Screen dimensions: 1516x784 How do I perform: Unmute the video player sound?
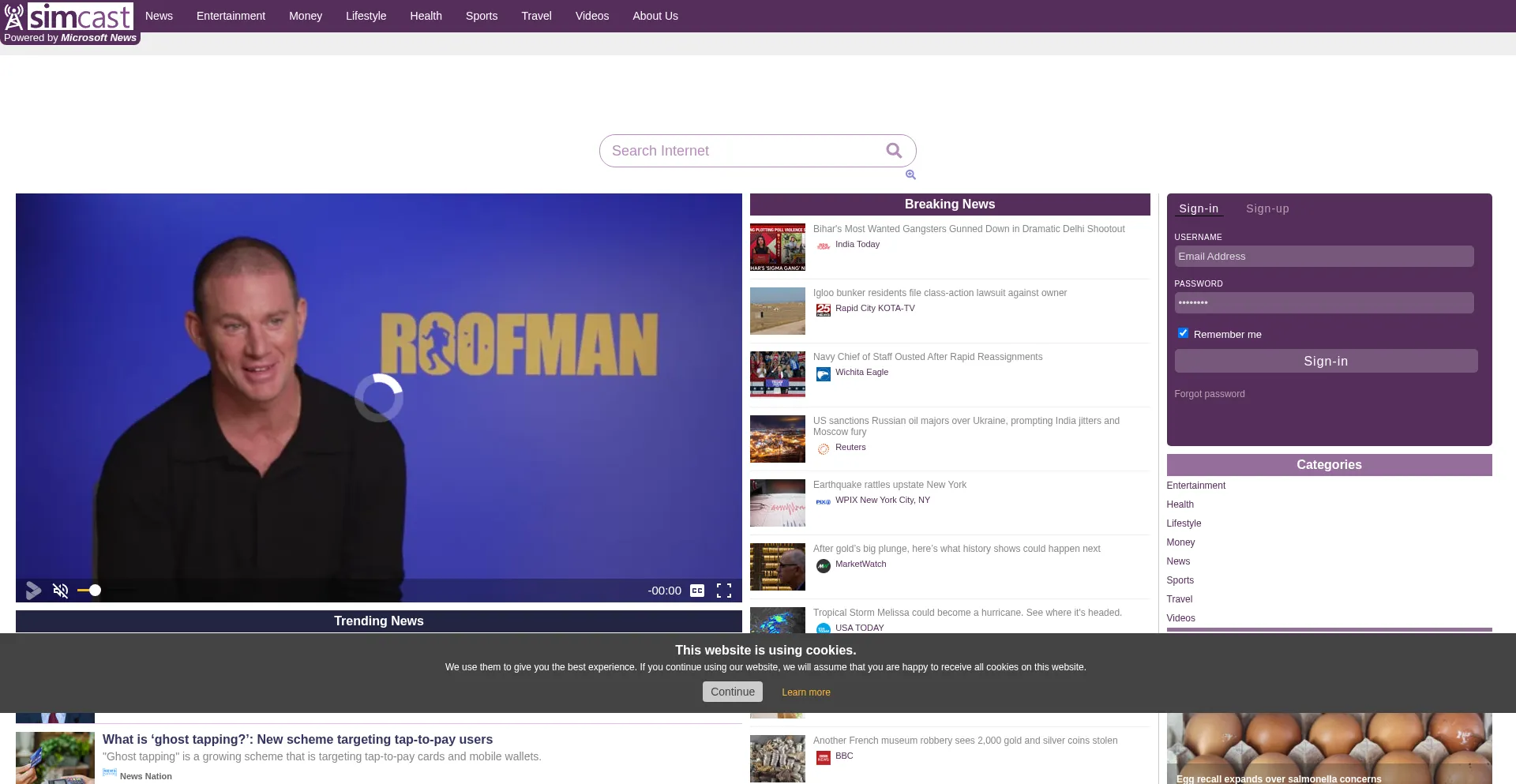pos(61,591)
